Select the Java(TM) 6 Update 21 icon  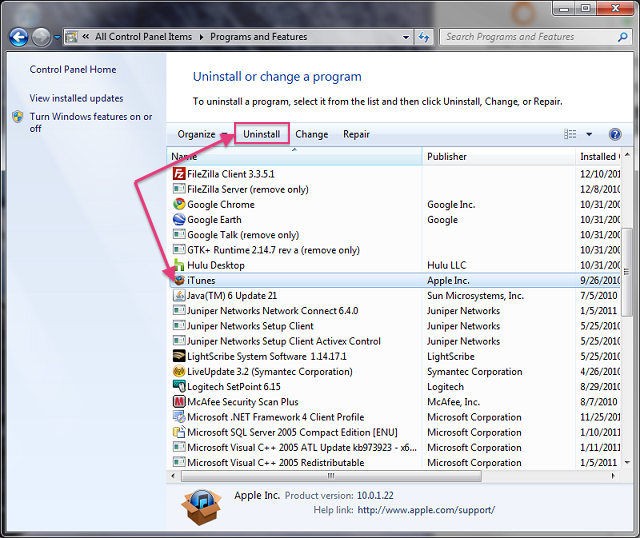[179, 295]
